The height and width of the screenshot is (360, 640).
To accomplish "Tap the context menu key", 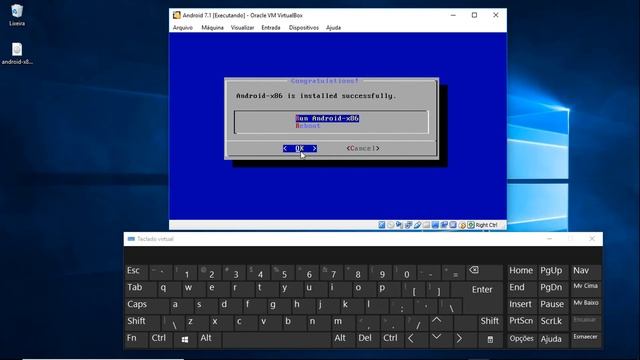I will [x=490, y=339].
